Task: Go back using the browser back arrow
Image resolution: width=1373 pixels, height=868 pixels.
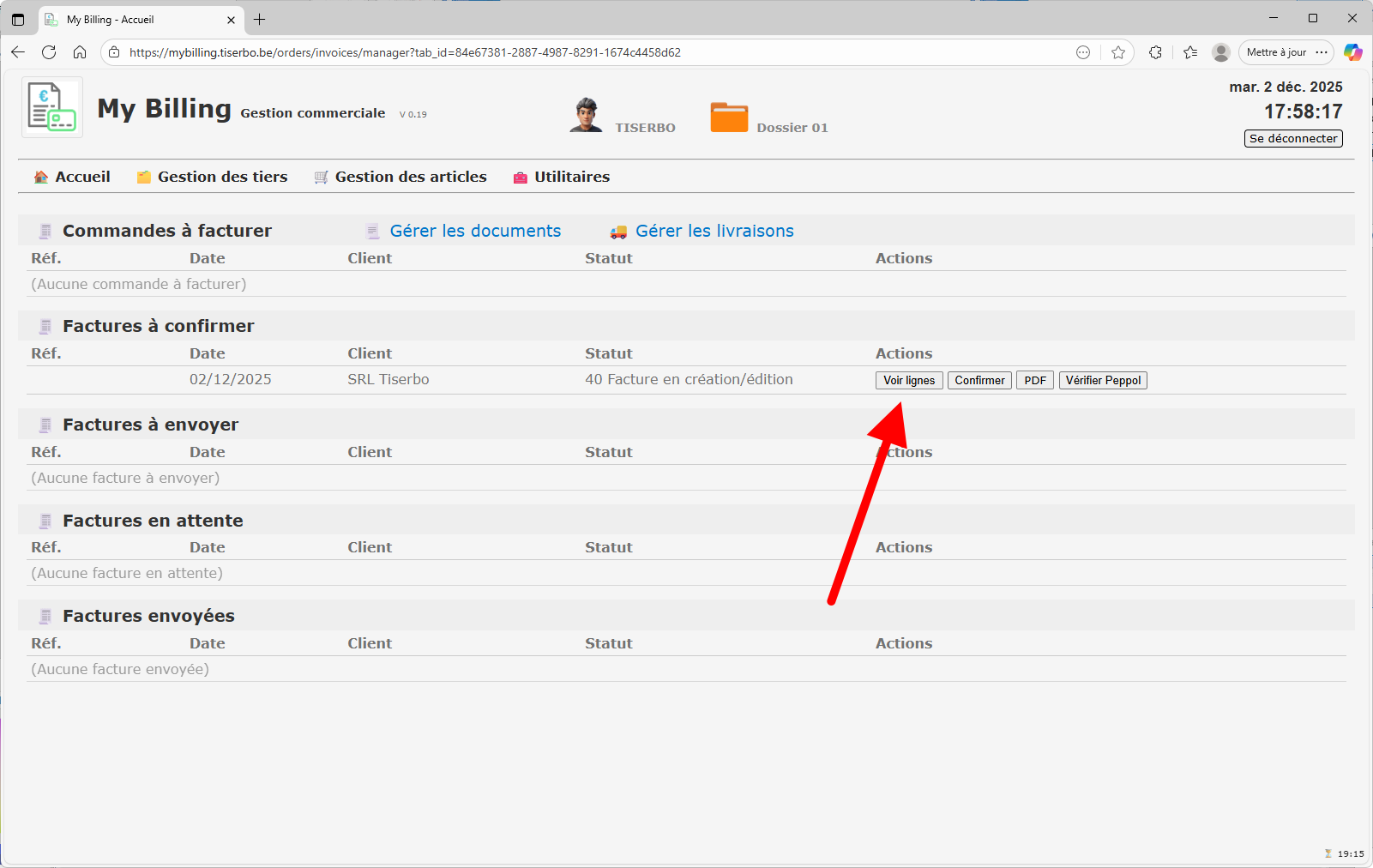Action: point(18,52)
